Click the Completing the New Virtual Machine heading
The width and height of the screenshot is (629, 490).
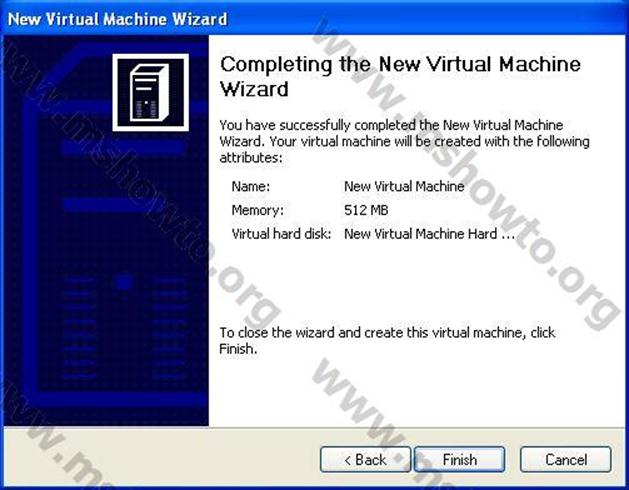tap(400, 76)
